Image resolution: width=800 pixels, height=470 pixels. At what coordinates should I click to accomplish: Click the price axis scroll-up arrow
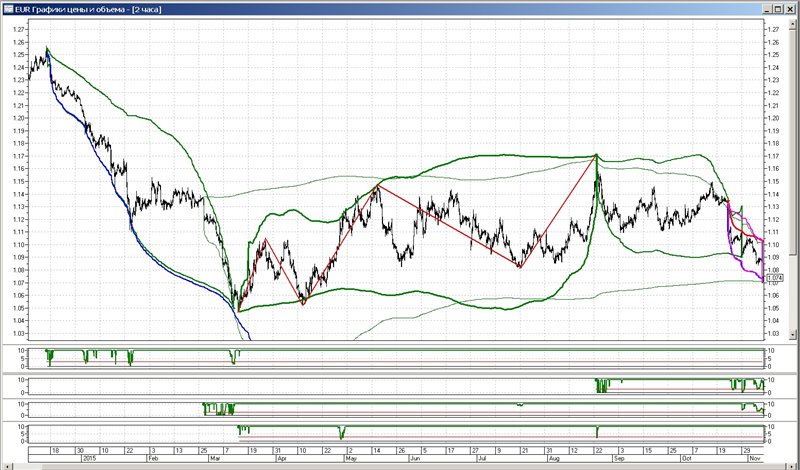[x=793, y=23]
